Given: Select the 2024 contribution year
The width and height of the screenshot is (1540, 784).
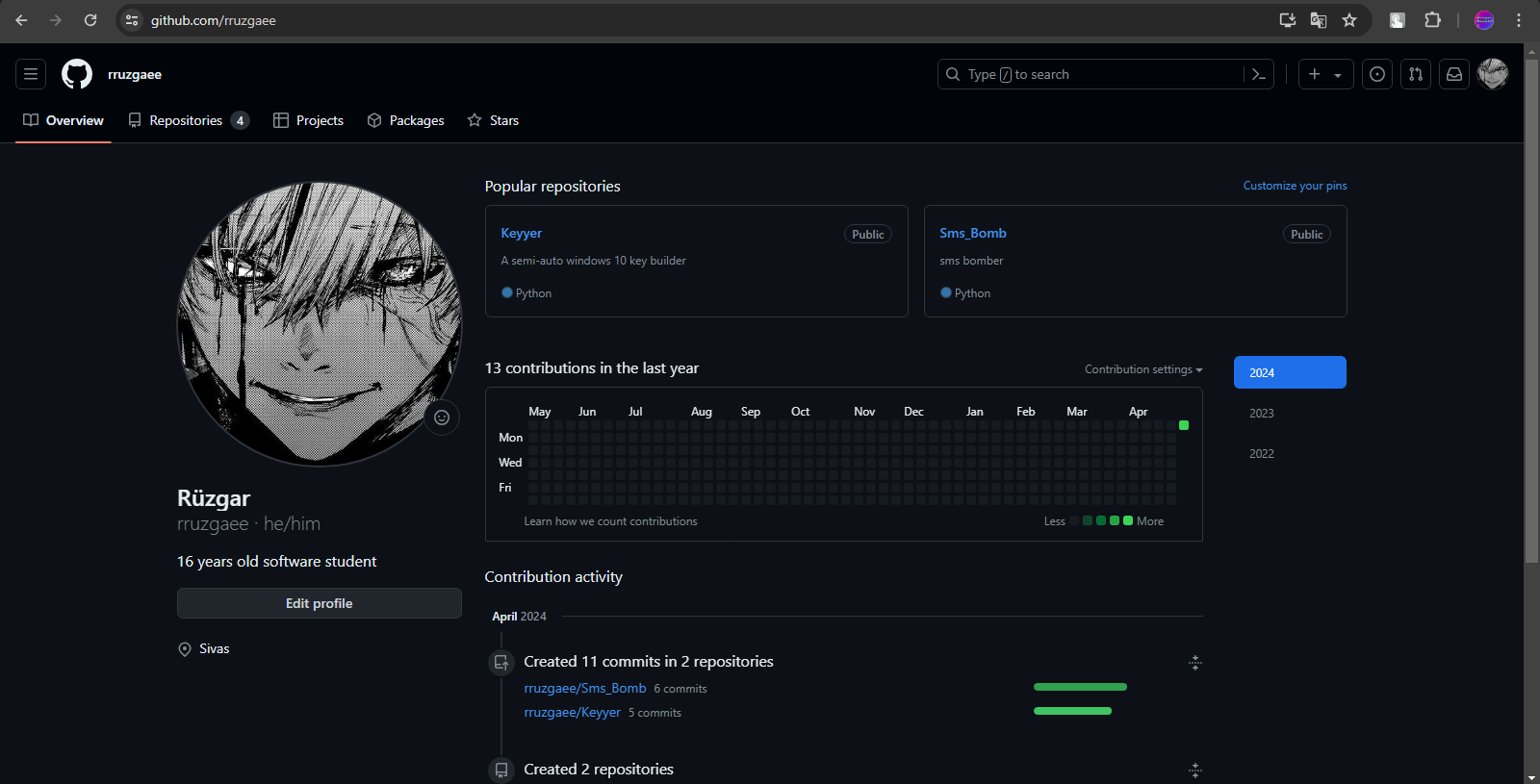Looking at the screenshot, I should (x=1290, y=372).
